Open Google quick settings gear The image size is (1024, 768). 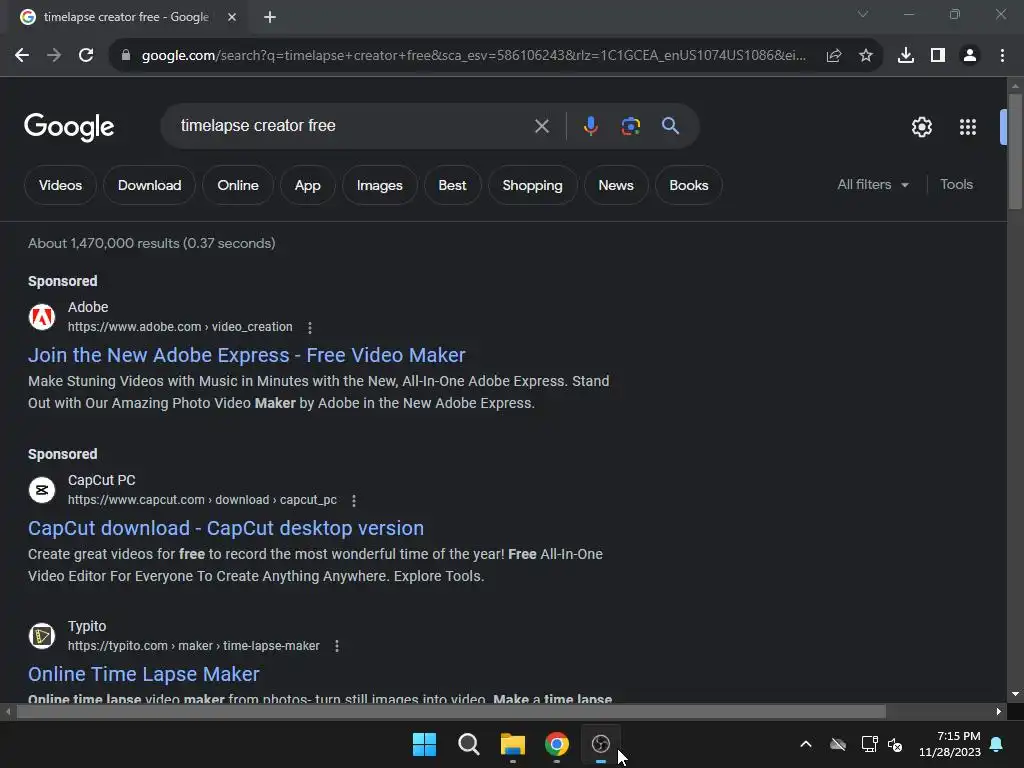921,127
